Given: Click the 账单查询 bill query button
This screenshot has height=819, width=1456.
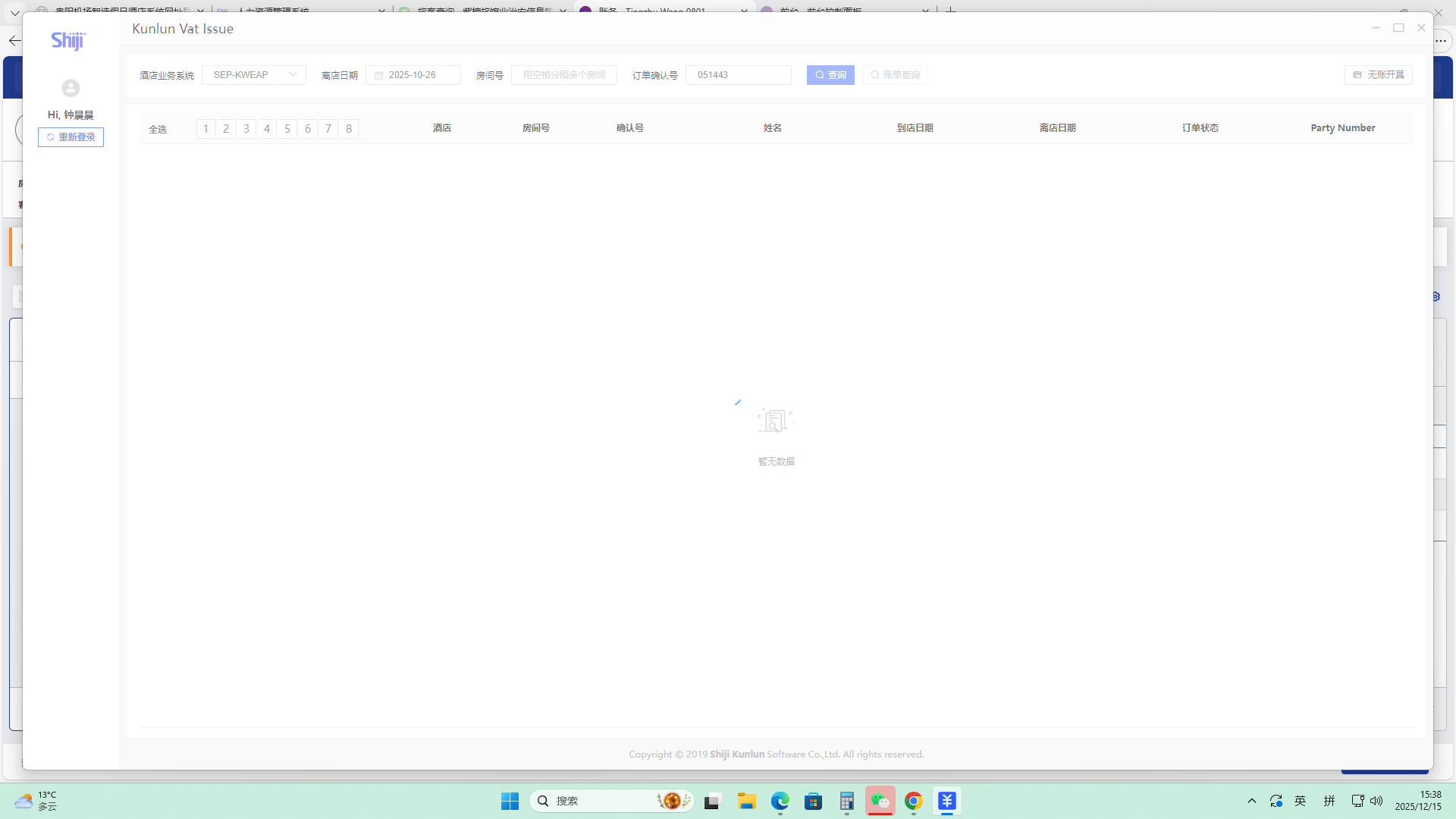Looking at the screenshot, I should tap(895, 75).
